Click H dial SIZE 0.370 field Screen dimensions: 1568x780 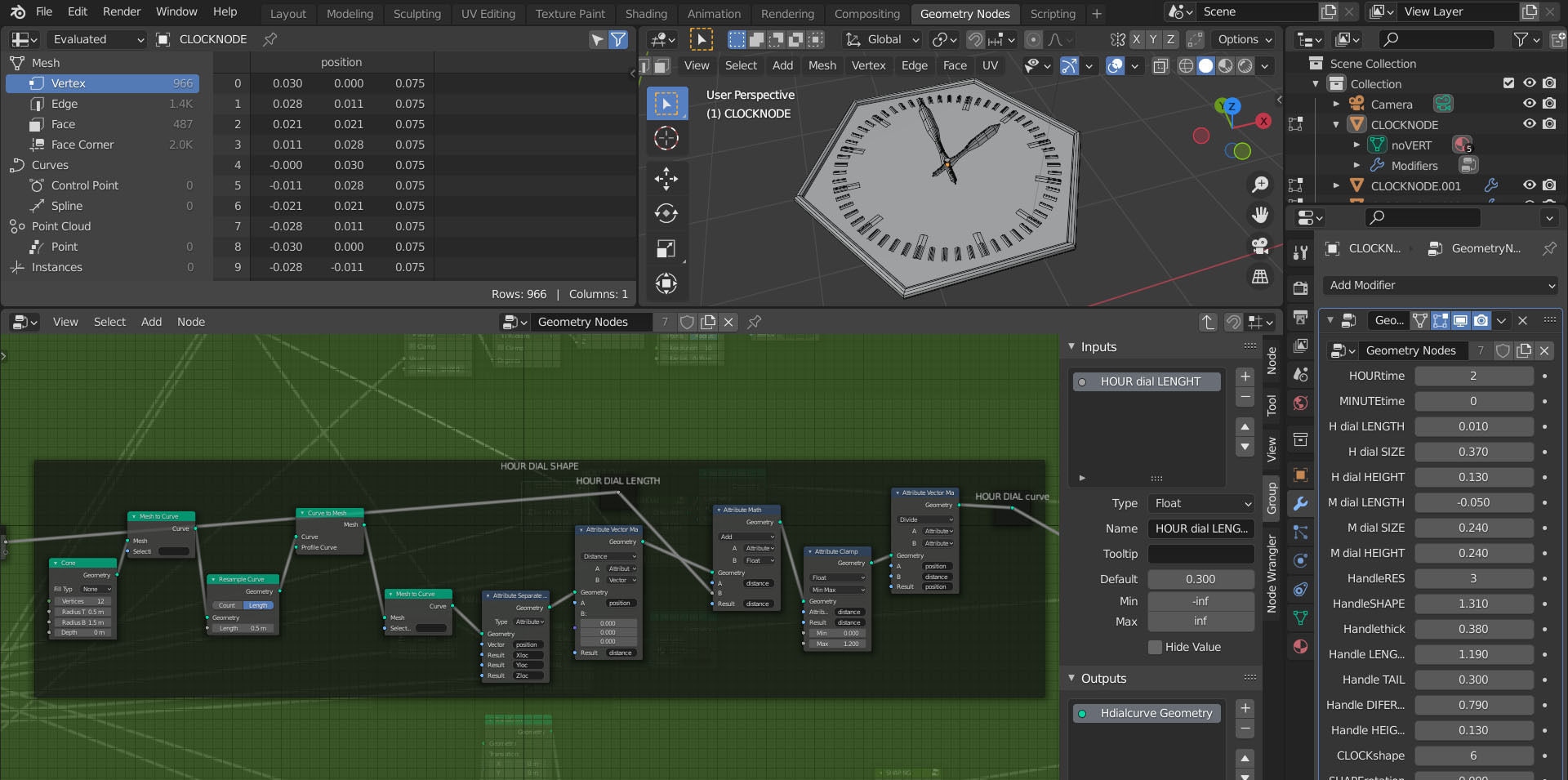1473,452
